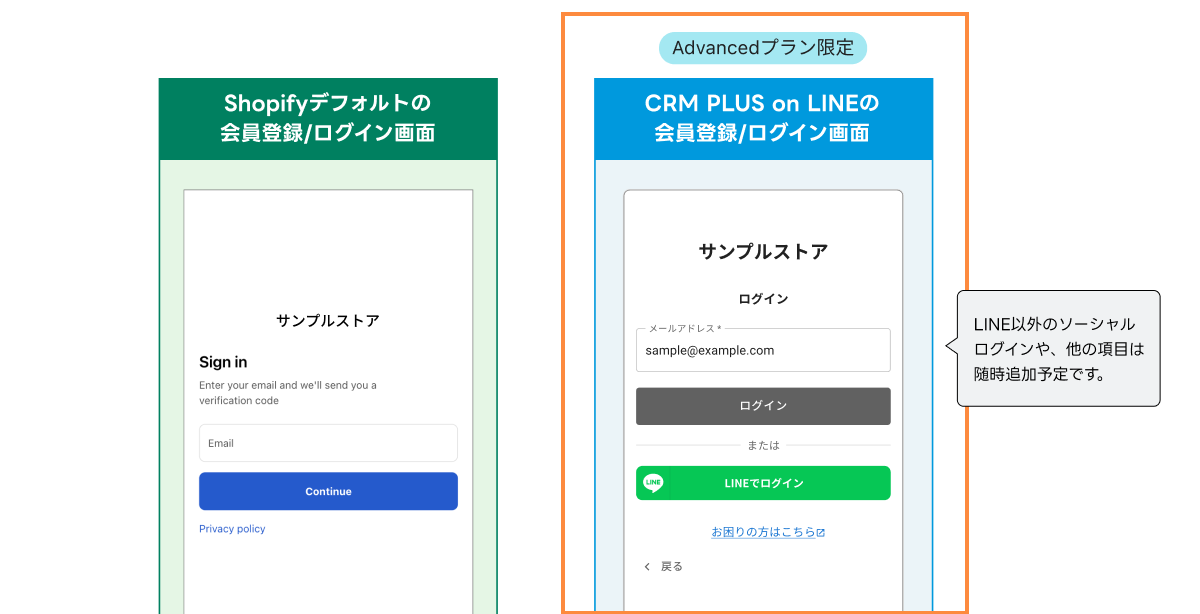This screenshot has width=1200, height=614.
Task: Click the gray ログイン button
Action: click(x=763, y=406)
